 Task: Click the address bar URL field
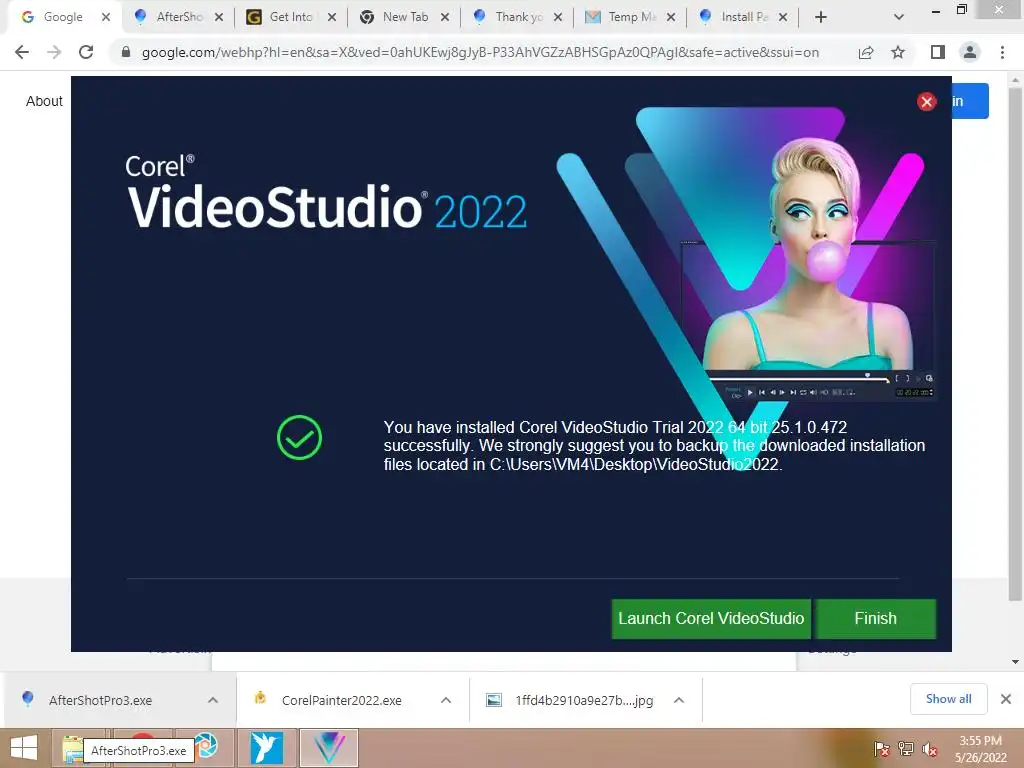tap(480, 52)
